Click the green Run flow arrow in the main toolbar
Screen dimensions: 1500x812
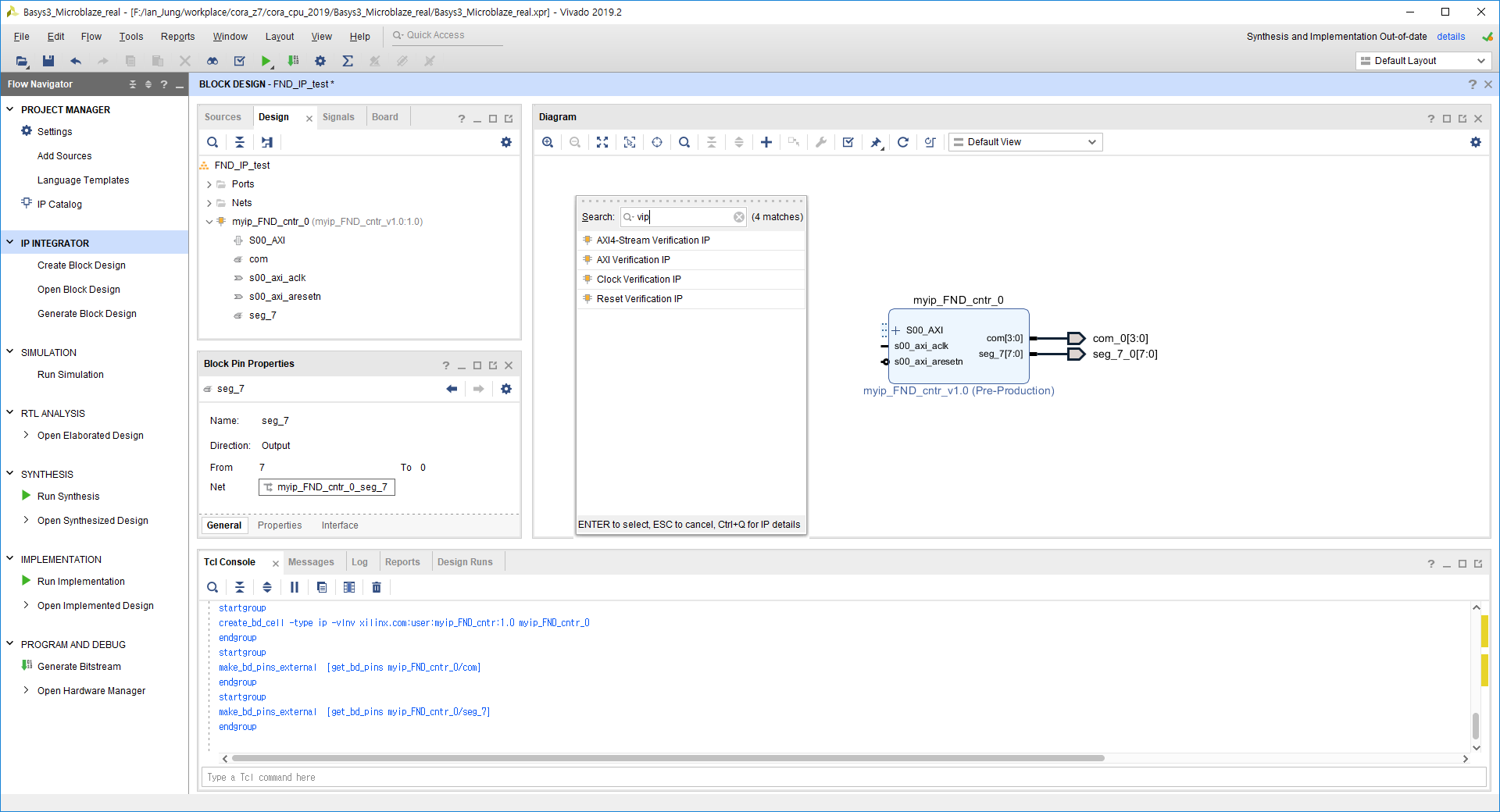click(266, 61)
